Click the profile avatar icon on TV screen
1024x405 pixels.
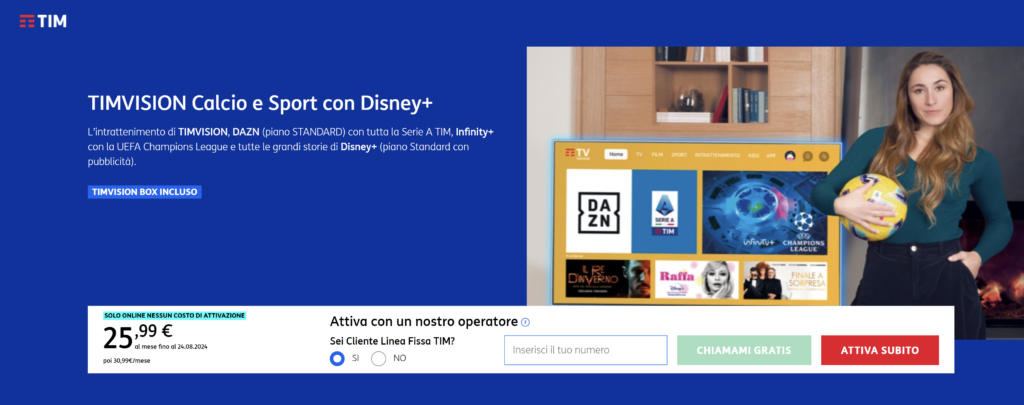click(790, 155)
